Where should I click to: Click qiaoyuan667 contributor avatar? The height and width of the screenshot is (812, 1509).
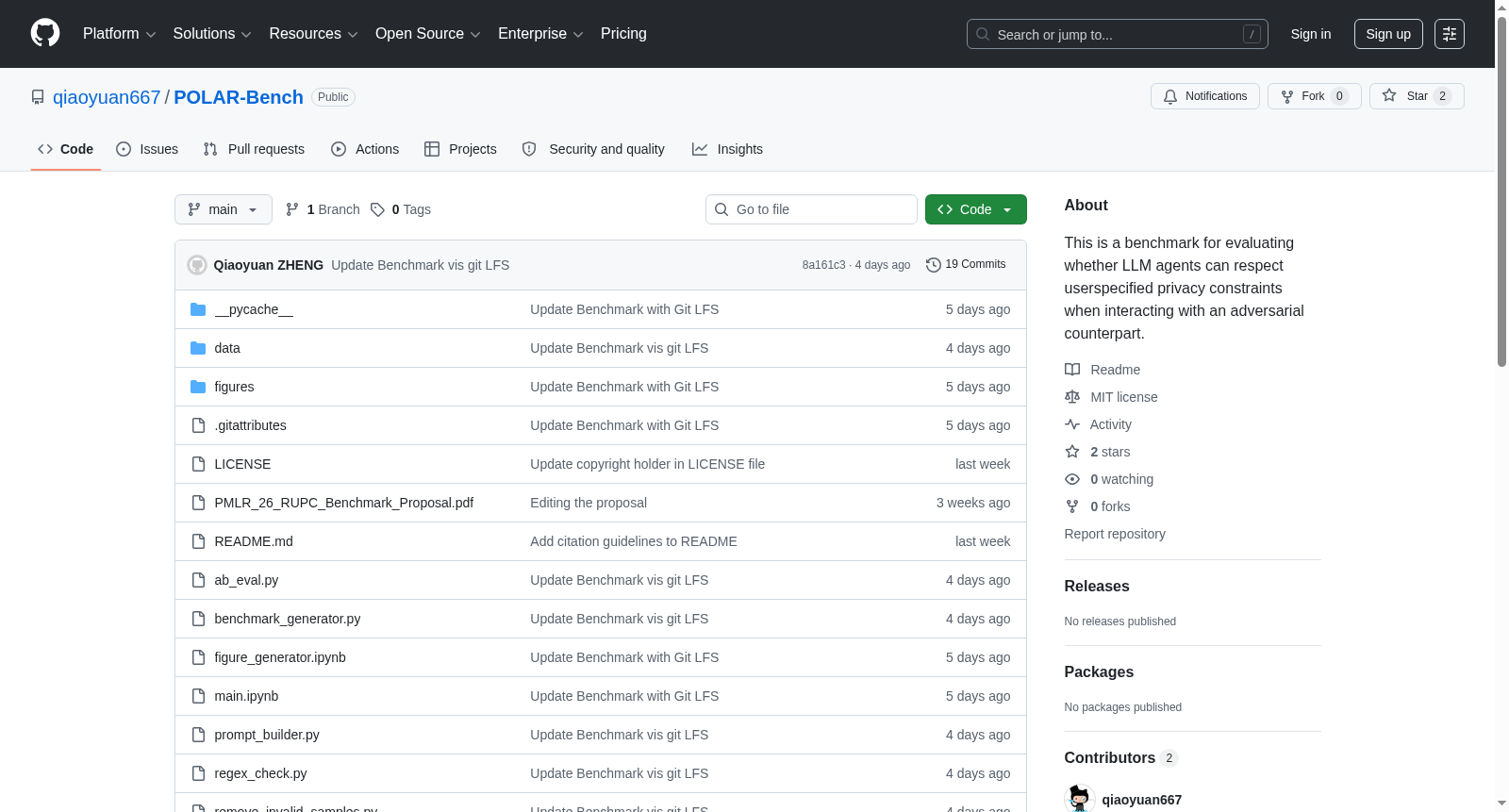click(x=1079, y=799)
